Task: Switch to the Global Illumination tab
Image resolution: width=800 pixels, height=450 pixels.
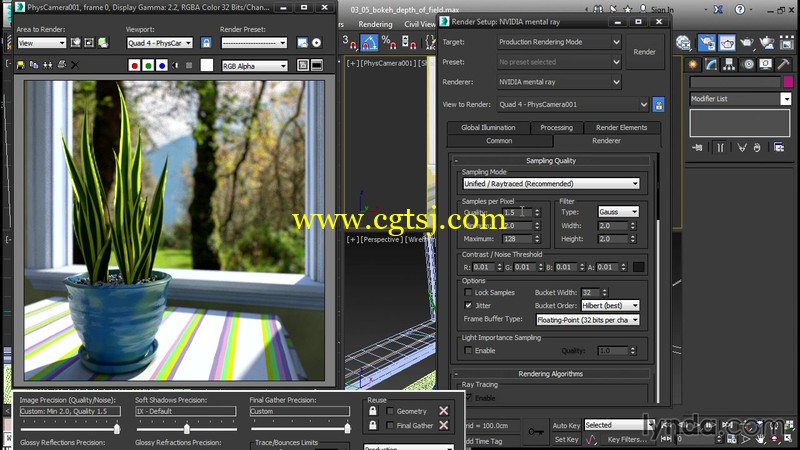Action: pyautogui.click(x=488, y=128)
